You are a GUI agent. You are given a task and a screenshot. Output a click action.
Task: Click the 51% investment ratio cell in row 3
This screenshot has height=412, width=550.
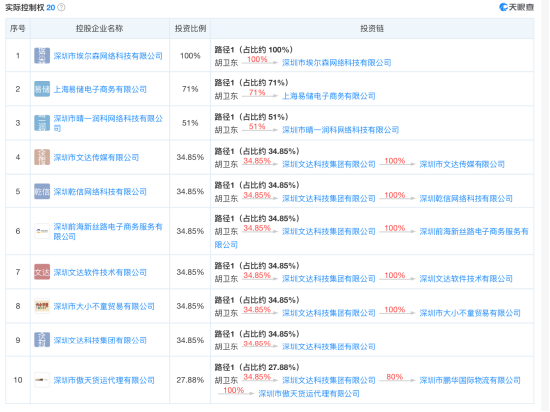coord(190,123)
